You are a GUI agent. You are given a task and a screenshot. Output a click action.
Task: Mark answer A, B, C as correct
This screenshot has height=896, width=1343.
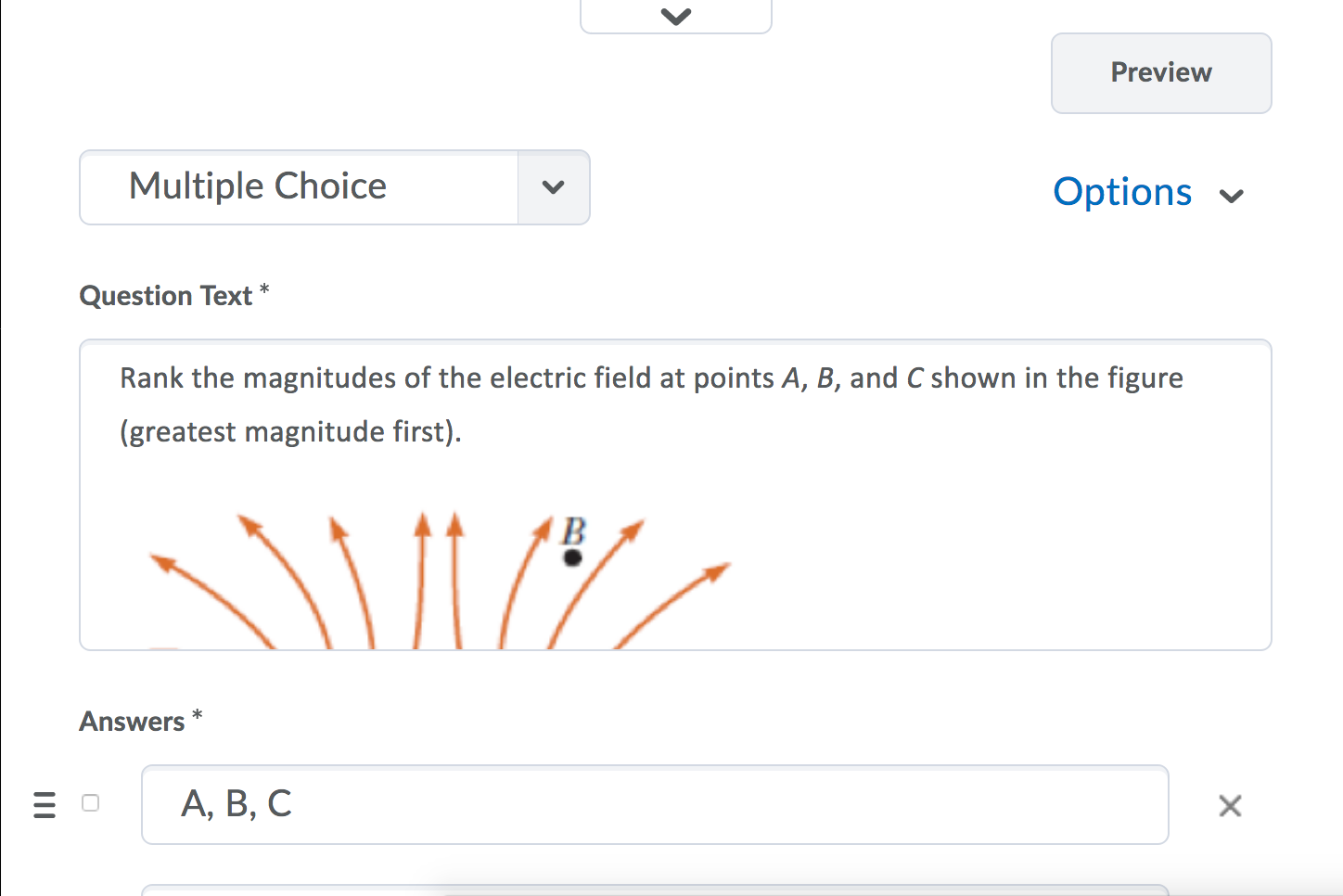click(90, 803)
